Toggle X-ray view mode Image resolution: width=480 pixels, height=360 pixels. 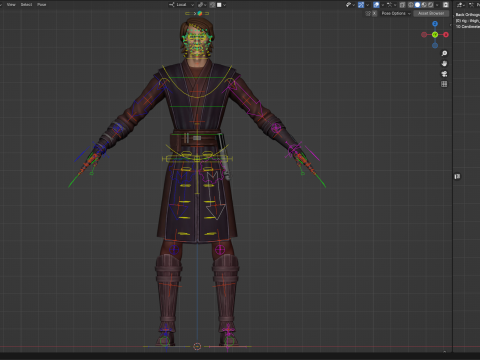pyautogui.click(x=402, y=5)
